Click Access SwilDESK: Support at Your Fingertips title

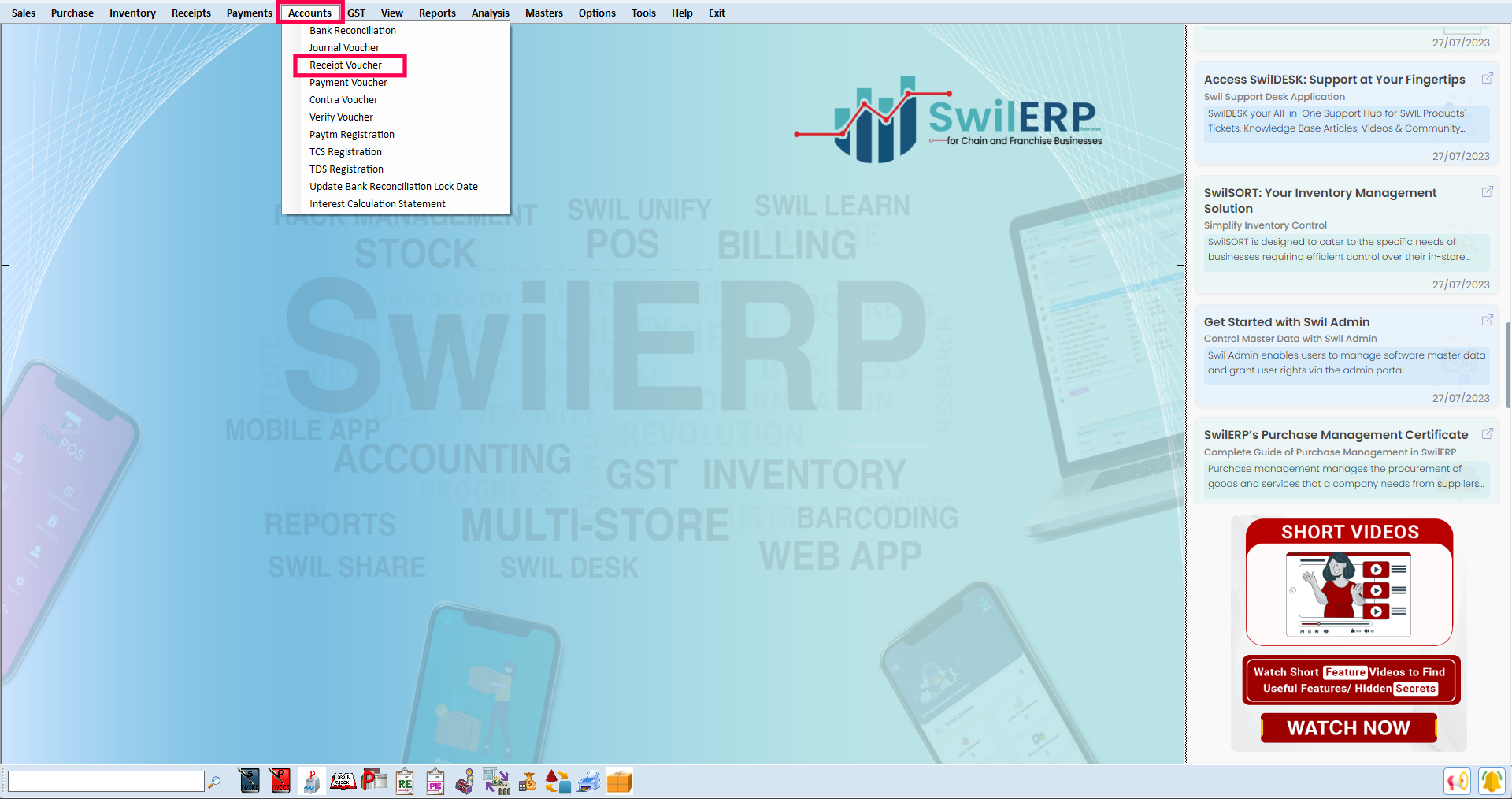tap(1335, 79)
